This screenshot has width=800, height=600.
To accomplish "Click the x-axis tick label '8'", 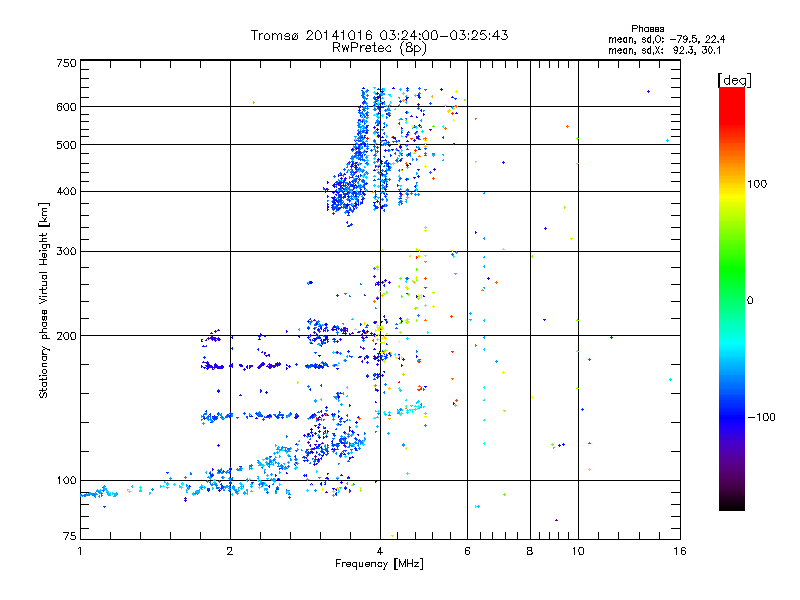I will (x=530, y=551).
